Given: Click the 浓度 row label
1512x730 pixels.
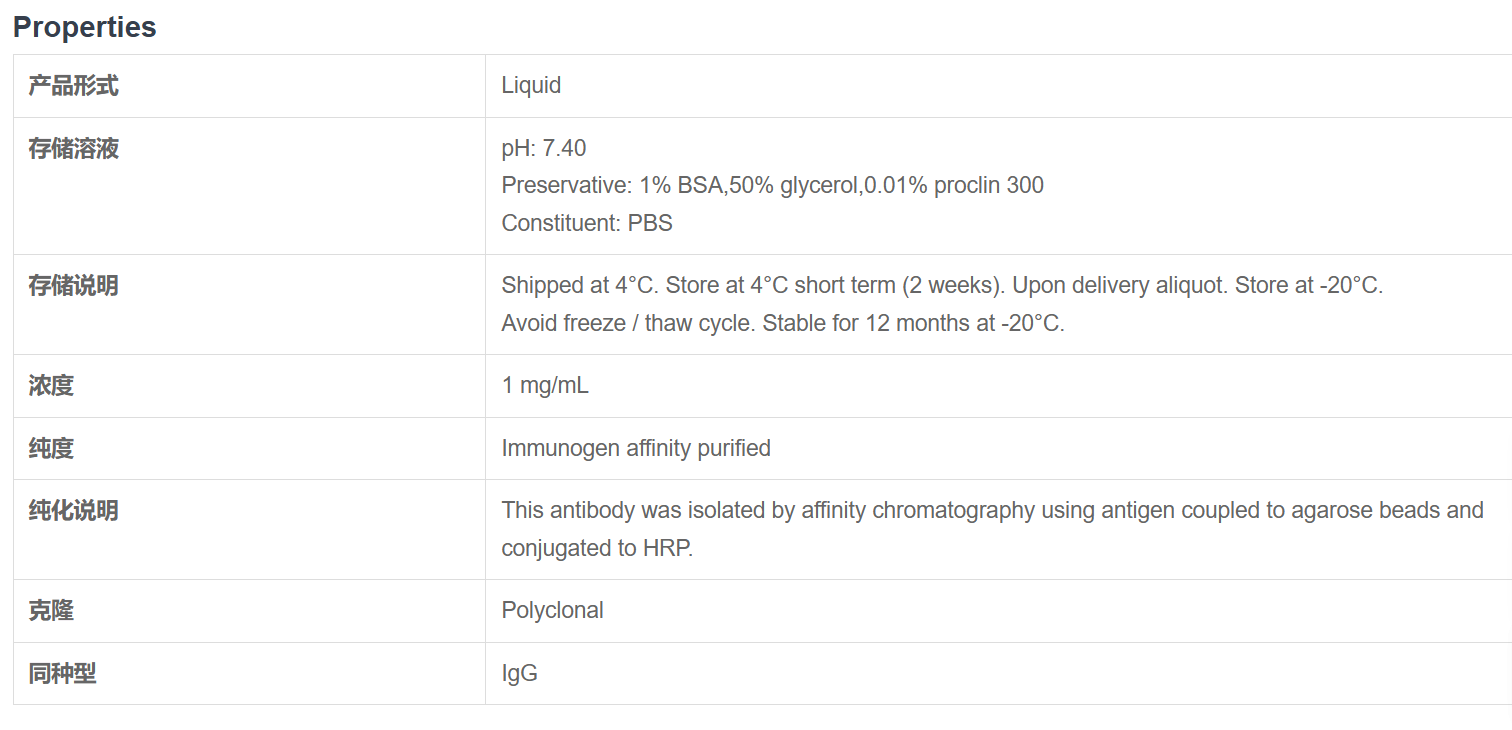Looking at the screenshot, I should pos(51,386).
